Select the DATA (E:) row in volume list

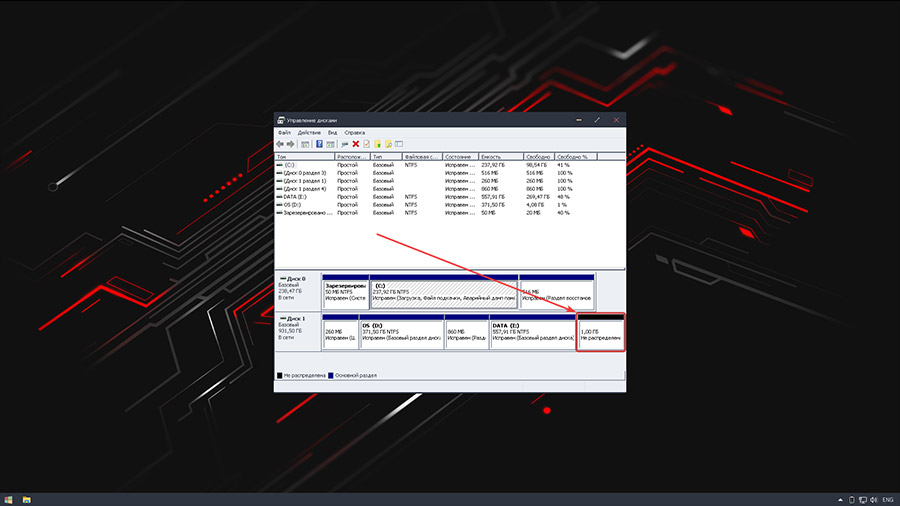pos(298,197)
